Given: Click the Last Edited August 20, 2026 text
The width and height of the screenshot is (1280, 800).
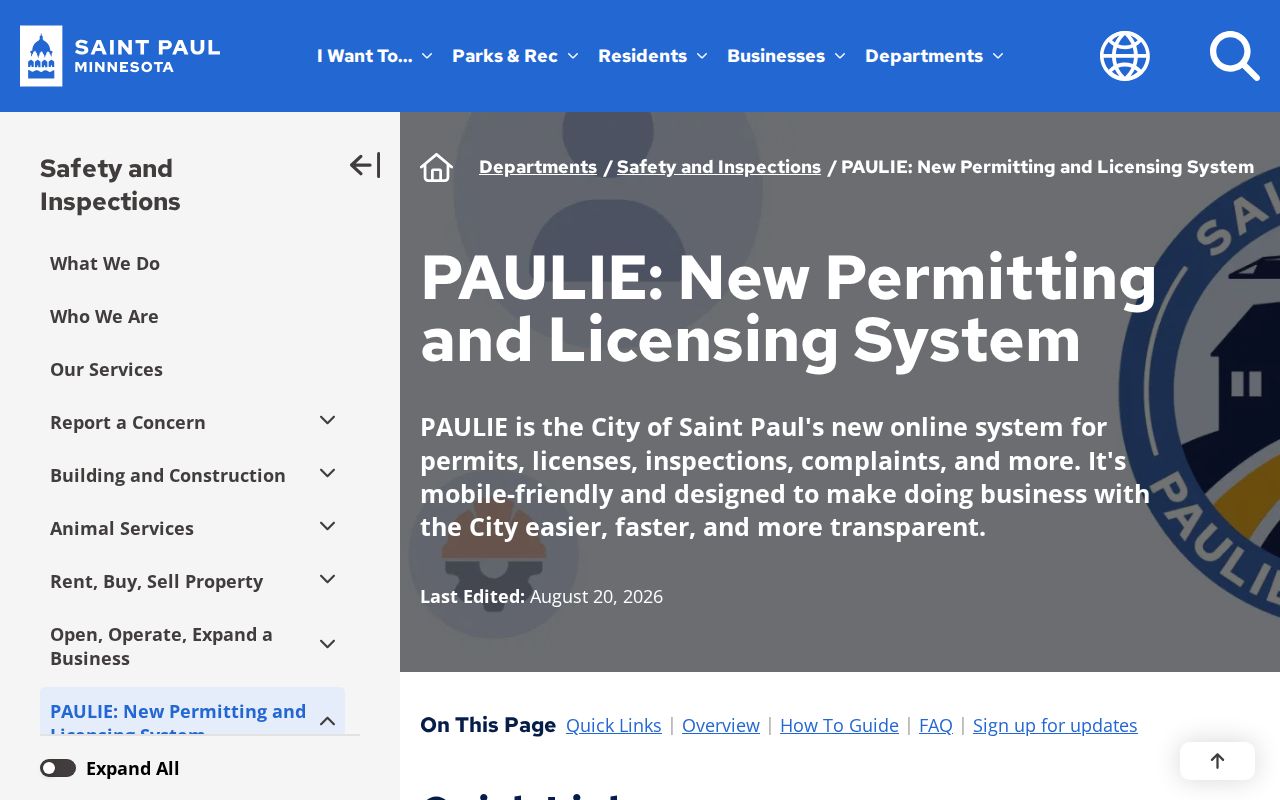Looking at the screenshot, I should click(x=541, y=596).
